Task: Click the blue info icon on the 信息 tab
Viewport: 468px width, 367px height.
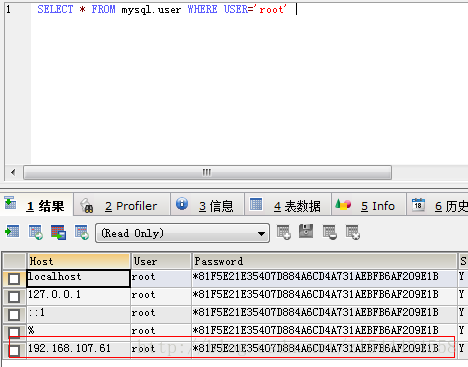Action: click(x=182, y=203)
